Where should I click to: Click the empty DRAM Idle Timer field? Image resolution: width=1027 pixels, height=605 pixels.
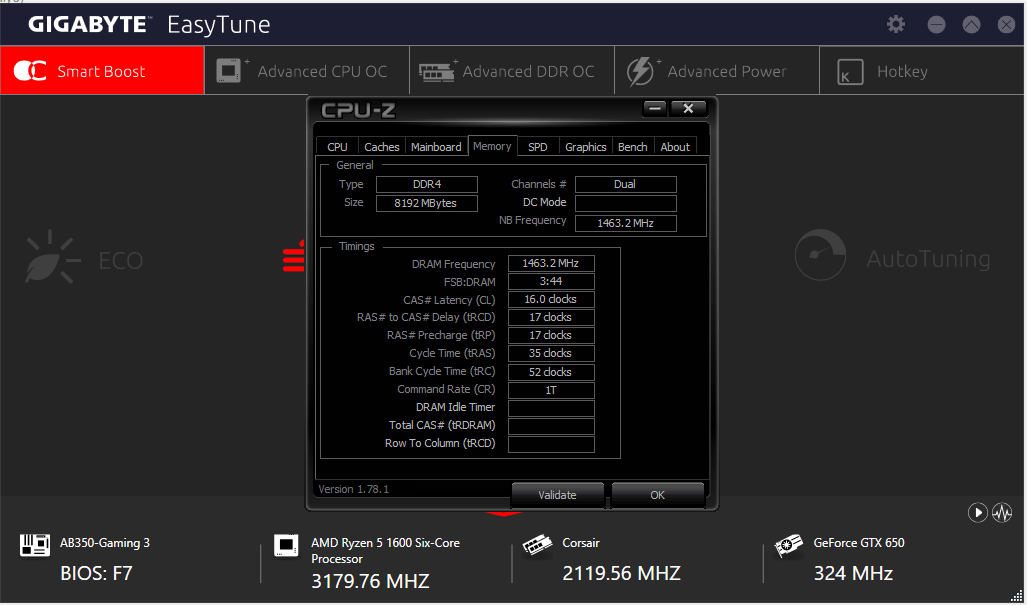[551, 408]
